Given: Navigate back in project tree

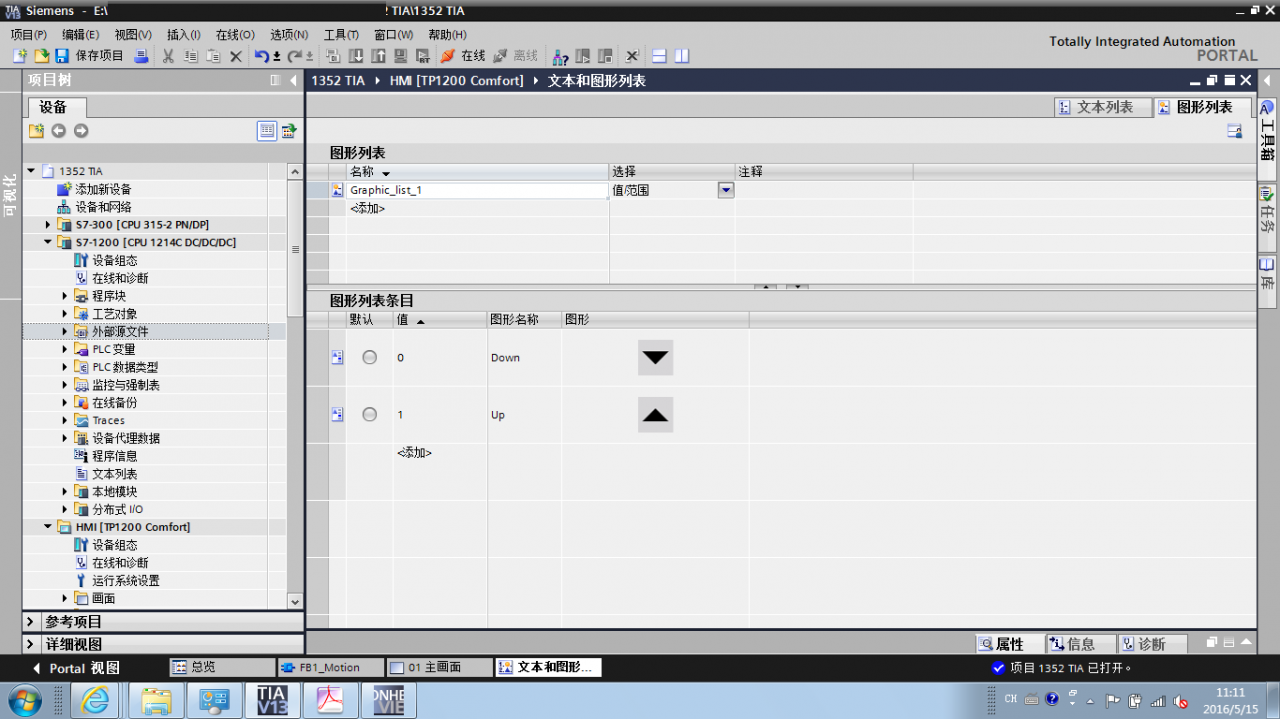Looking at the screenshot, I should (x=59, y=131).
